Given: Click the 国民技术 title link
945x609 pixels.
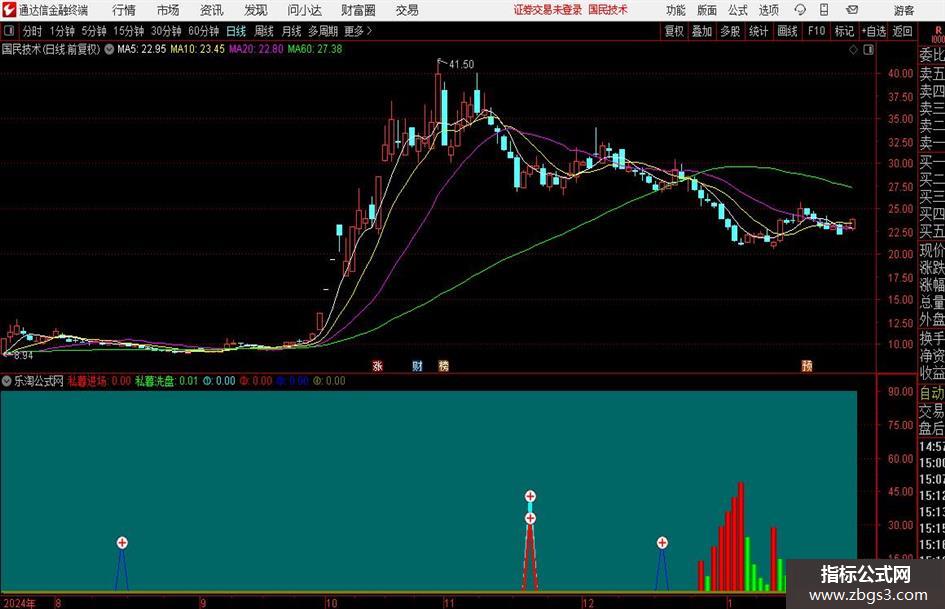Looking at the screenshot, I should pos(608,10).
